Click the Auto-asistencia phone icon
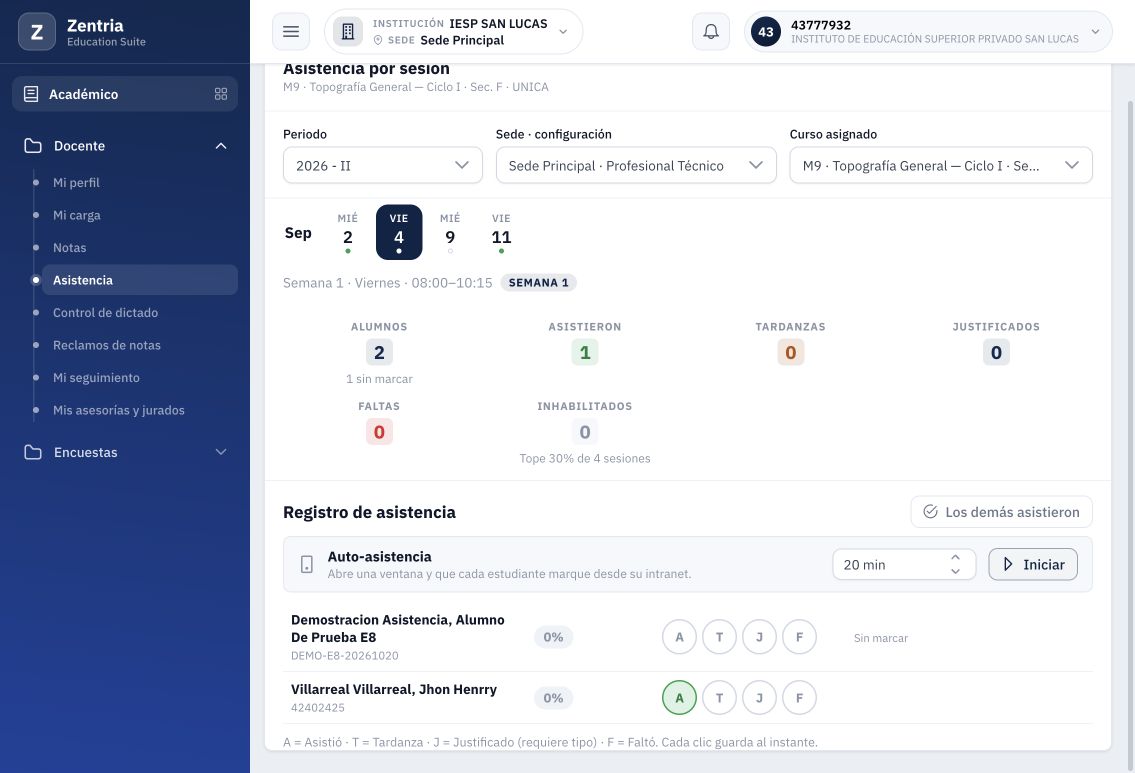 [x=307, y=565]
